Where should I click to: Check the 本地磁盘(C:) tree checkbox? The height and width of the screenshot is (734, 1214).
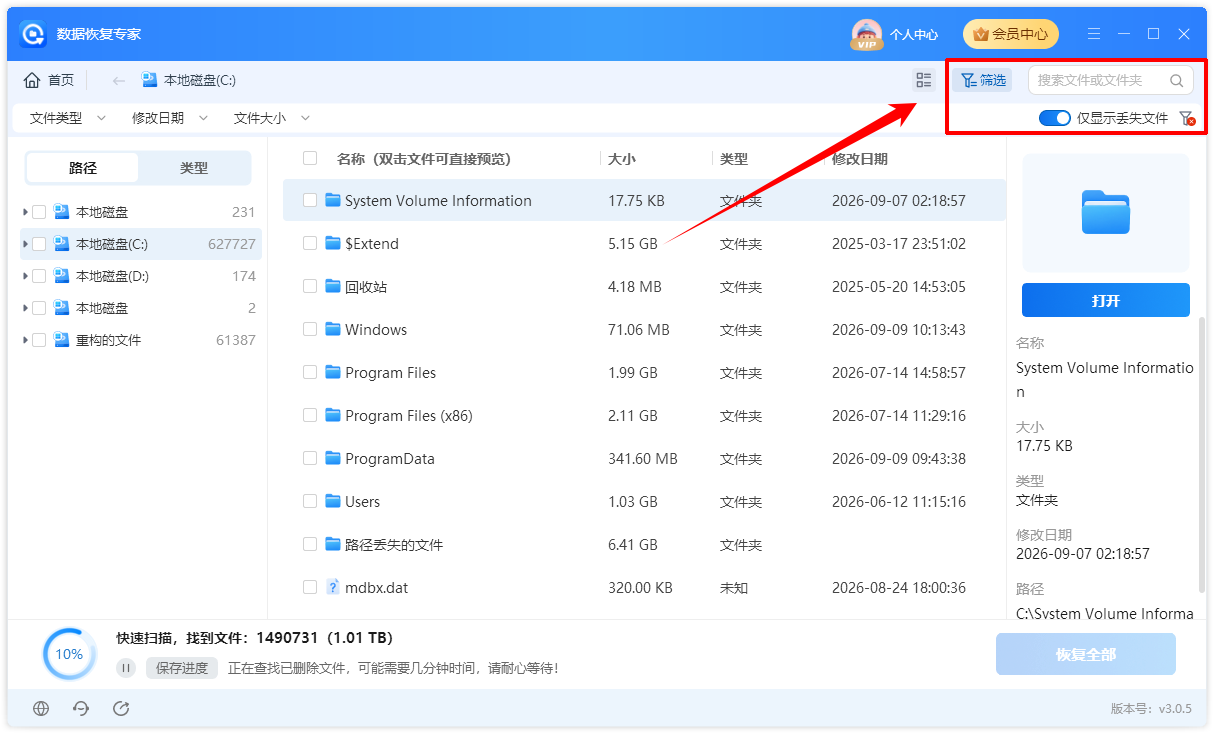click(x=39, y=244)
